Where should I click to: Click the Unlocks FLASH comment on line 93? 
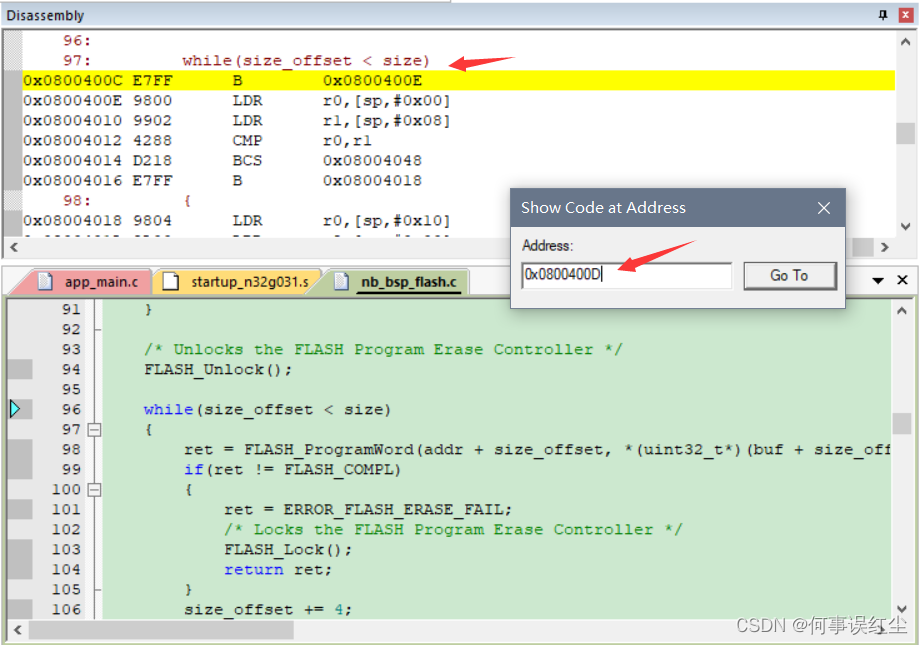point(383,350)
